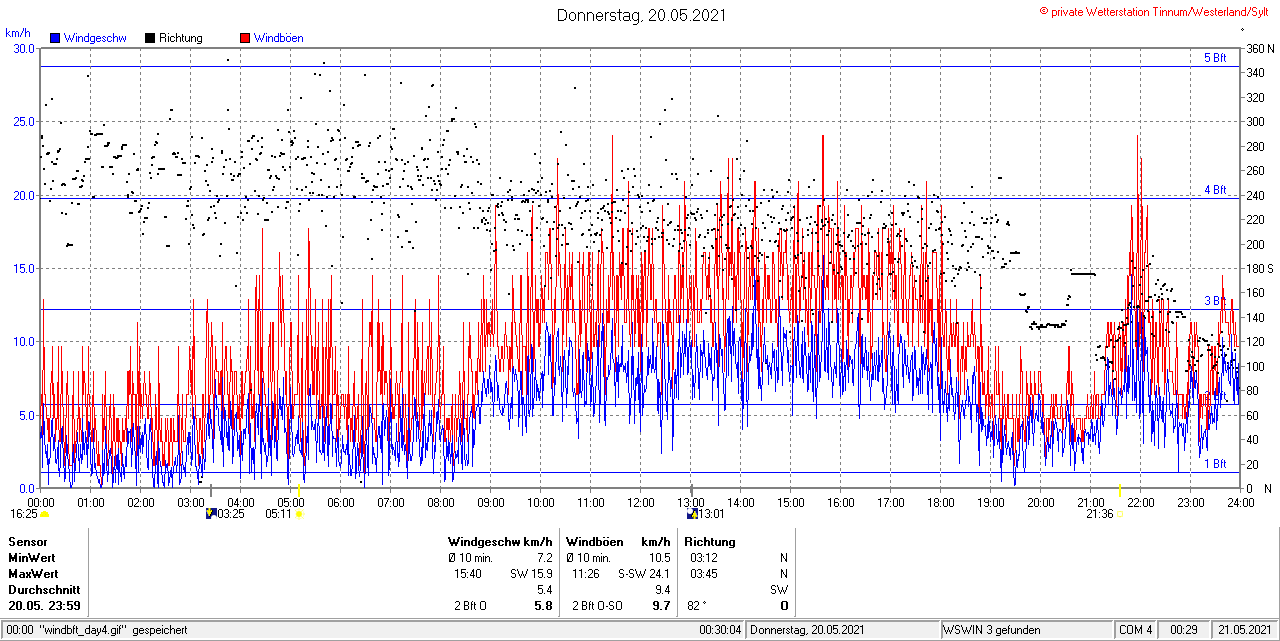Click the black Richtung legend swatch
The image size is (1280, 641).
tap(150, 38)
